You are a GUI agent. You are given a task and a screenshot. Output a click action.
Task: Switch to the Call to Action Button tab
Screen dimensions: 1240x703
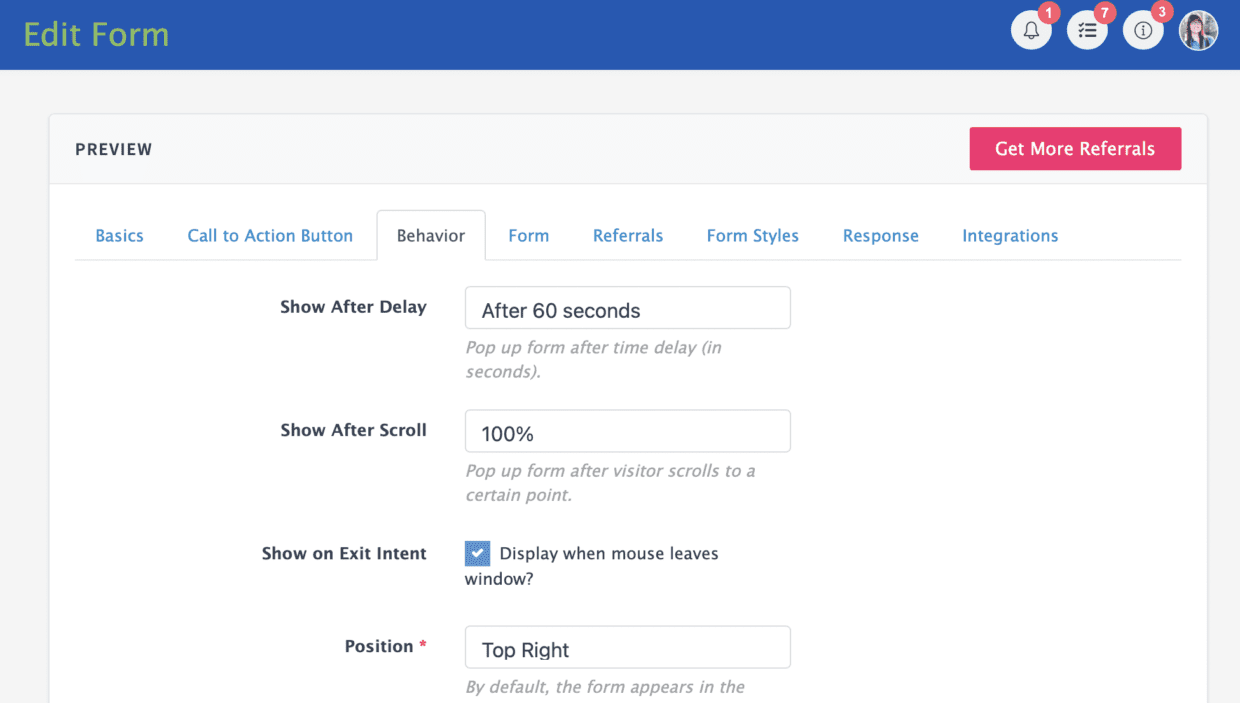(x=270, y=236)
